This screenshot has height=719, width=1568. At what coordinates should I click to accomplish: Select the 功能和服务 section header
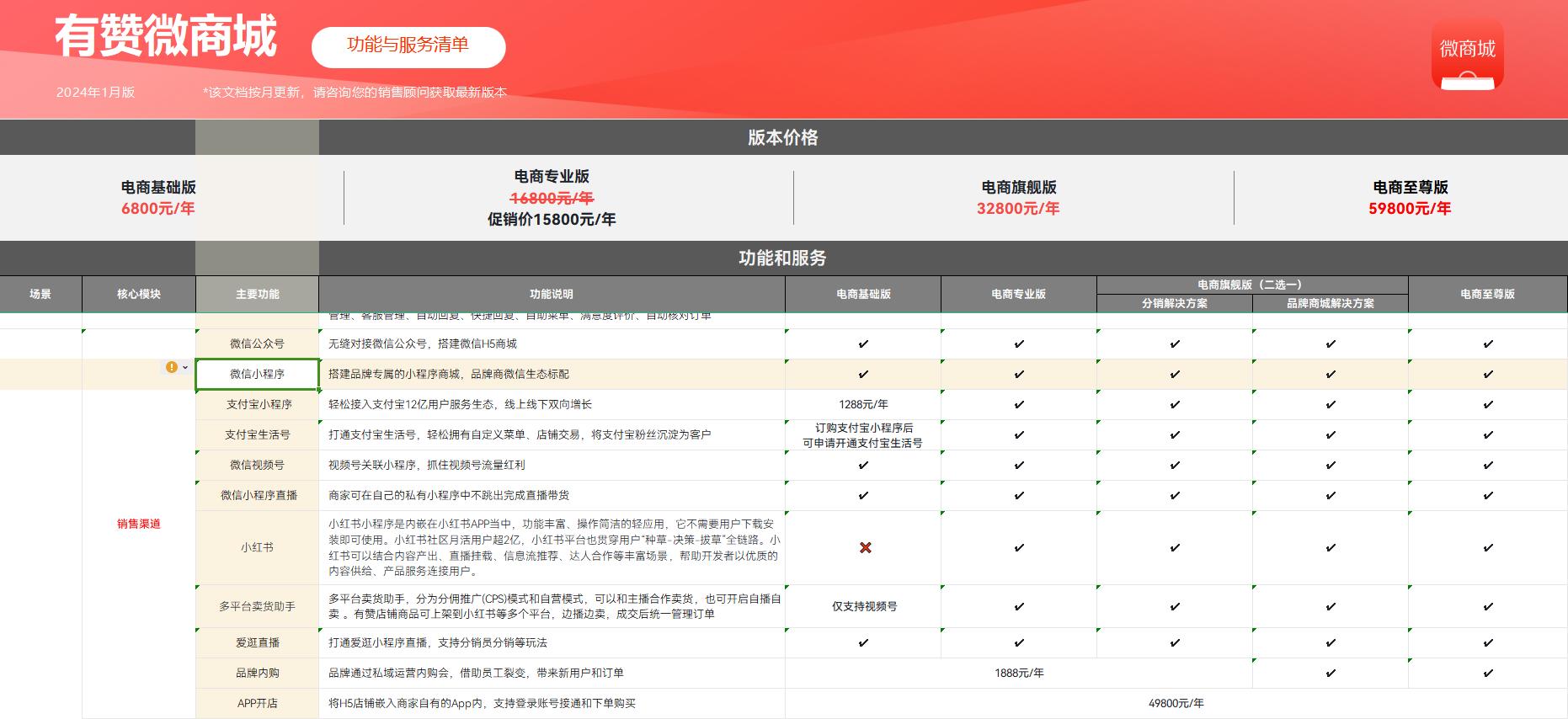[783, 258]
